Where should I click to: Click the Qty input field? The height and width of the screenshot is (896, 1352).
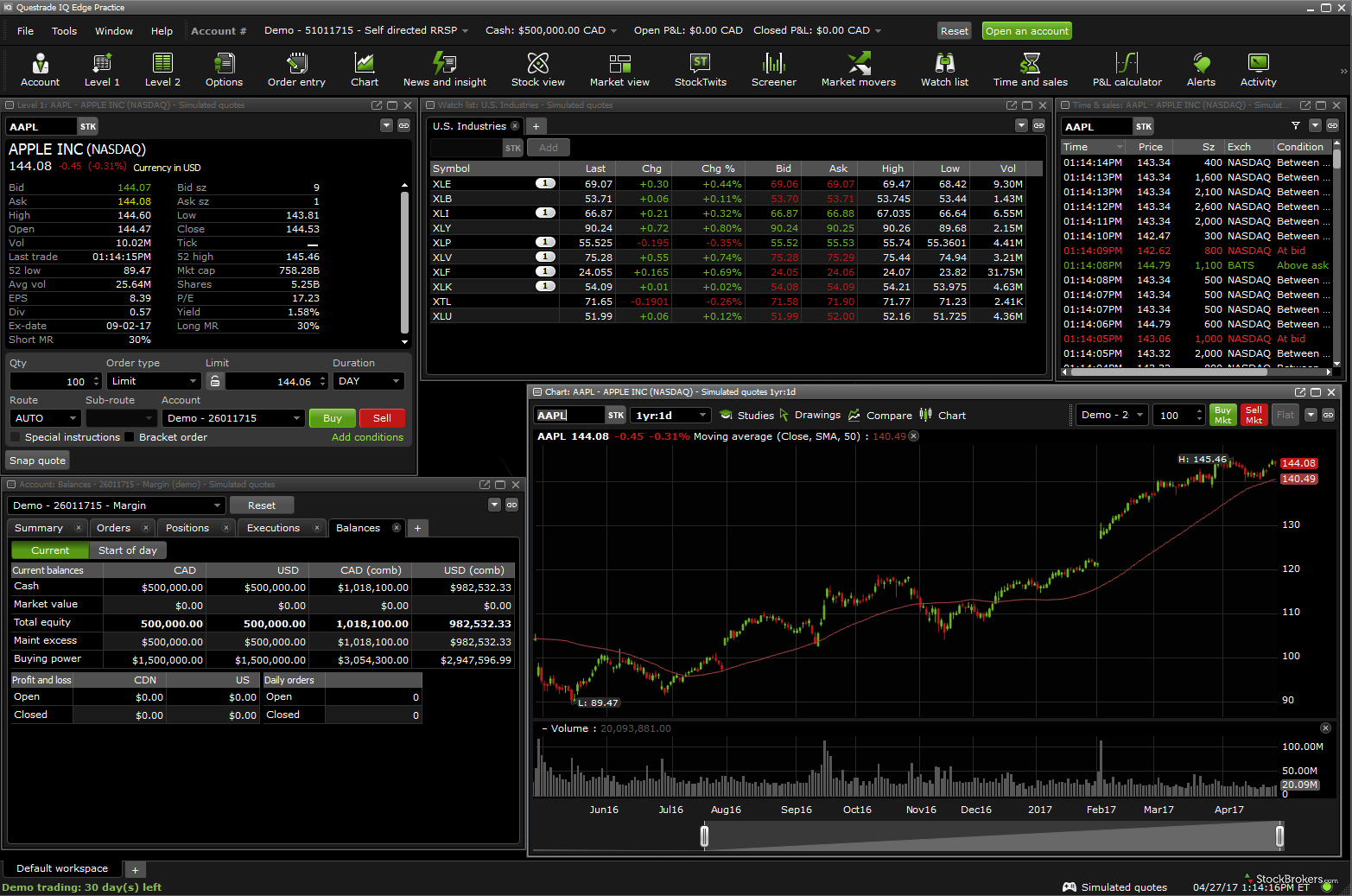point(50,381)
